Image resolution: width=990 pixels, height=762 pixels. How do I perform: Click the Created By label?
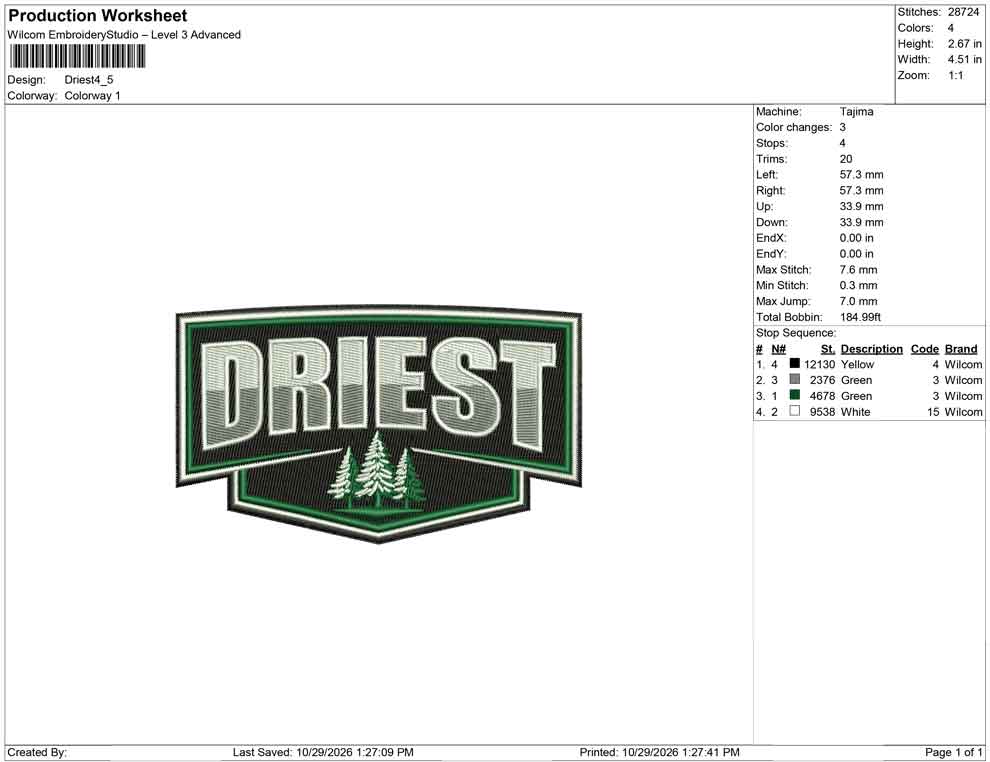pos(37,752)
